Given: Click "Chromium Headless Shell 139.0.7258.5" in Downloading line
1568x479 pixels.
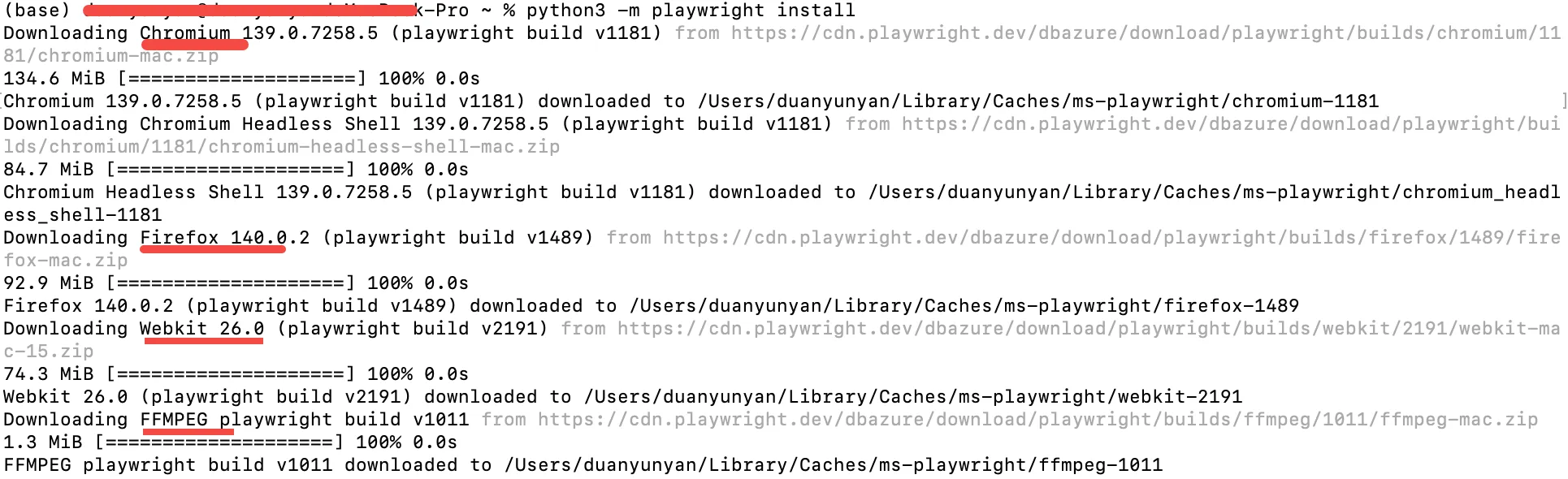Looking at the screenshot, I should point(344,124).
